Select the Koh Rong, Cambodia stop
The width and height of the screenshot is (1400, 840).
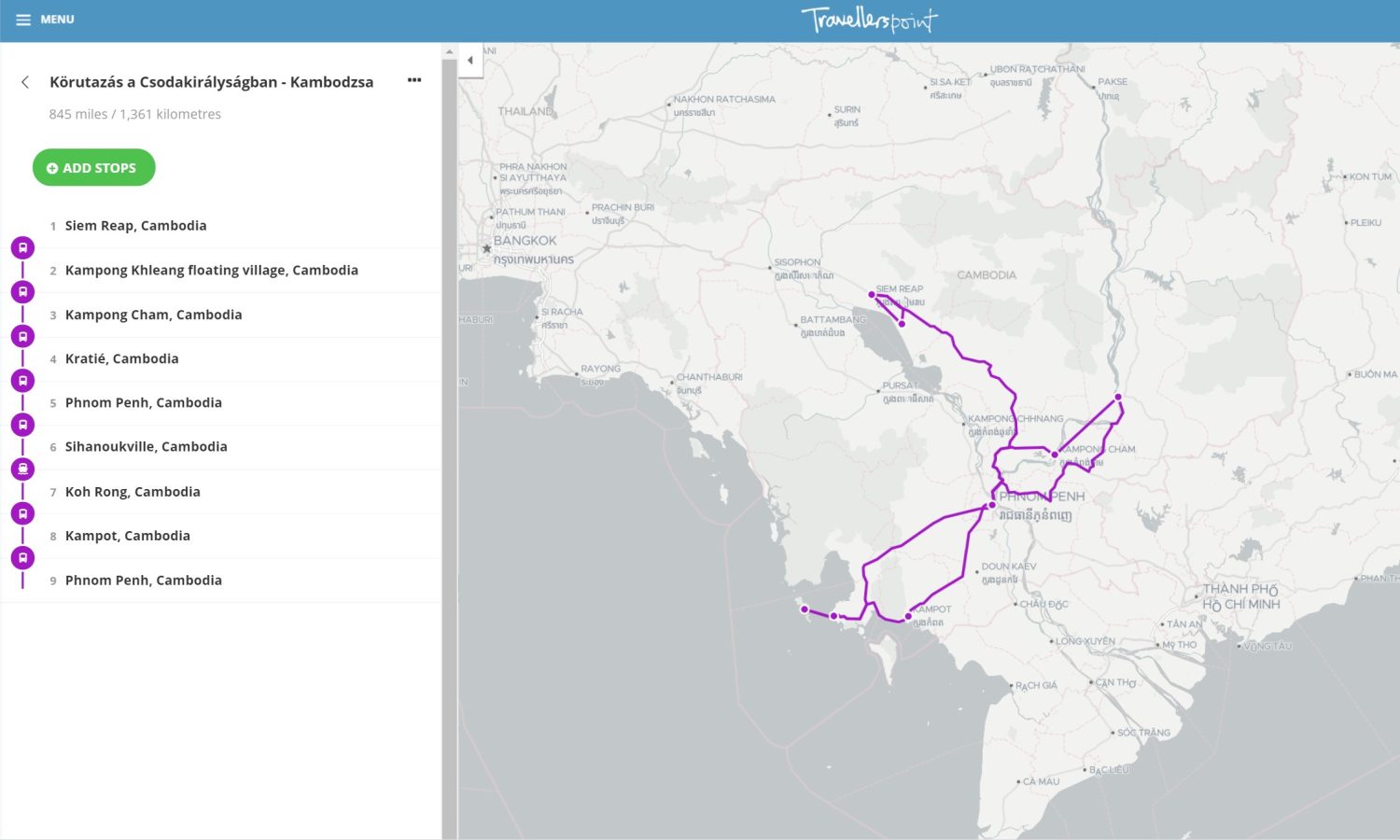coord(133,492)
